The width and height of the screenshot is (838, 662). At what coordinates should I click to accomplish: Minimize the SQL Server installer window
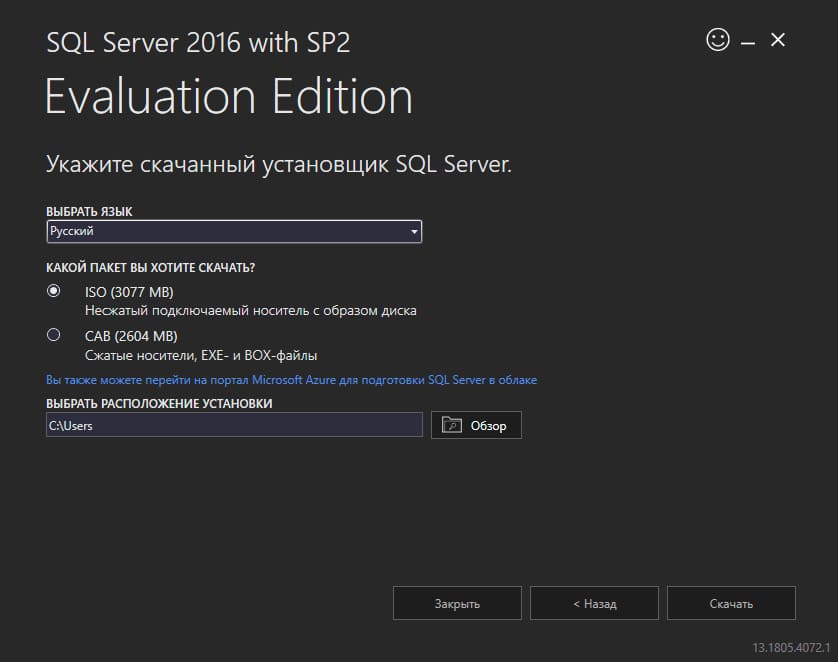(748, 42)
